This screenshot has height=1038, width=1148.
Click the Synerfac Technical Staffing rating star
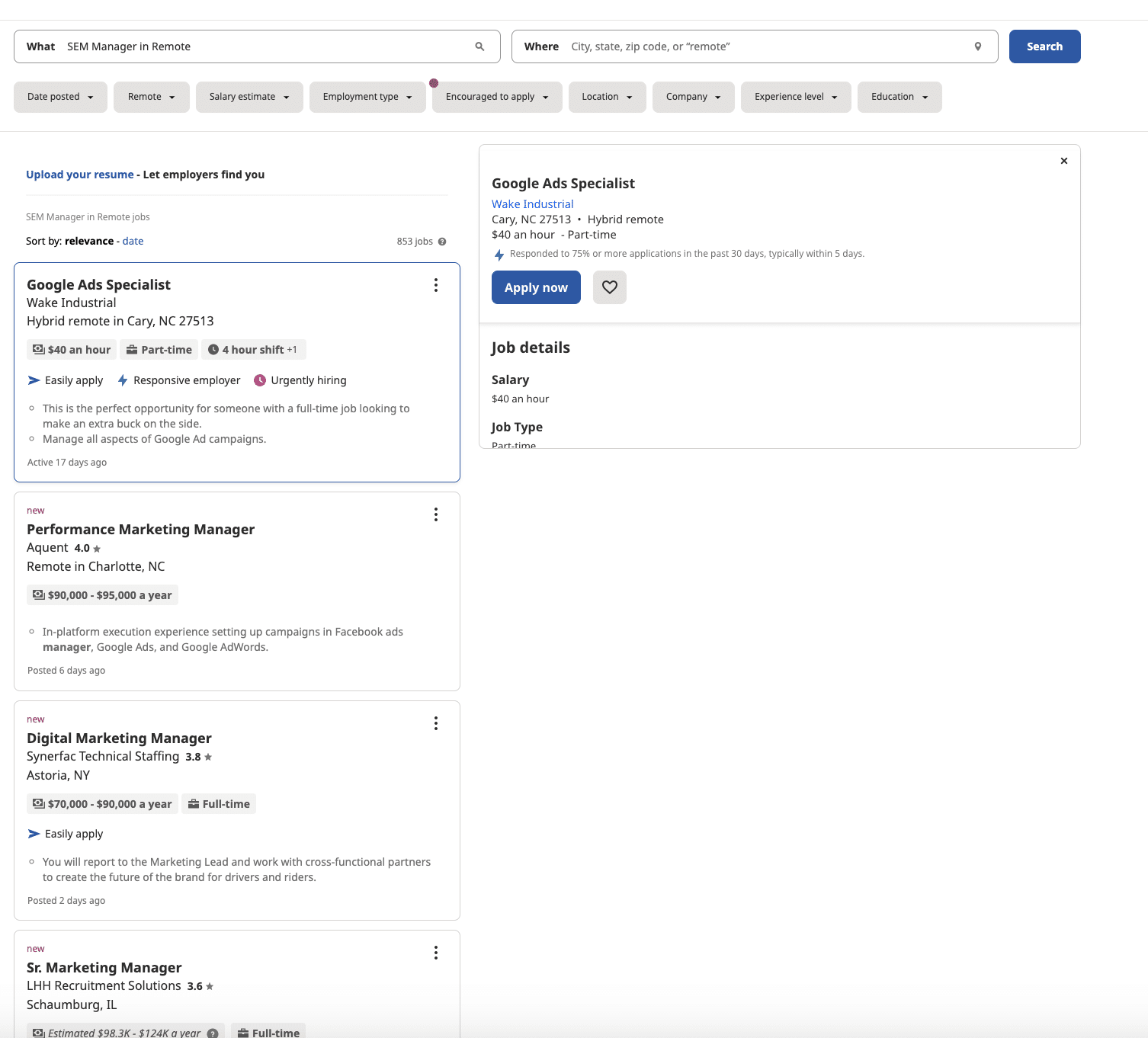coord(208,758)
